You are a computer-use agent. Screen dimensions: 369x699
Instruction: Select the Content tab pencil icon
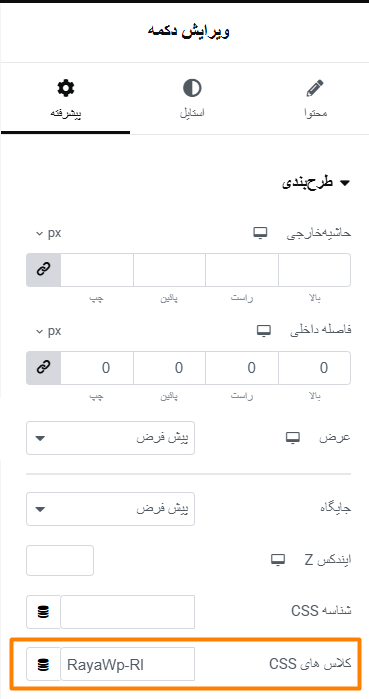pyautogui.click(x=315, y=88)
